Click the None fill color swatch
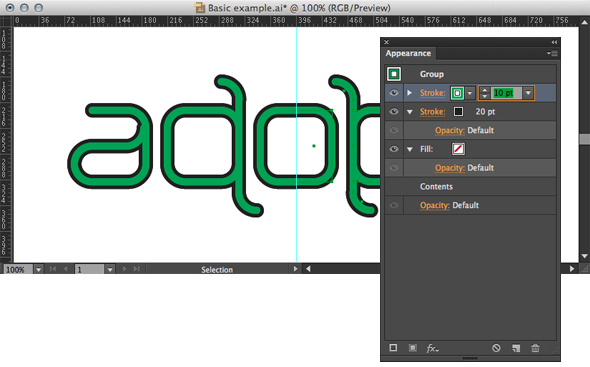Viewport: 590px width, 367px height. [x=458, y=149]
